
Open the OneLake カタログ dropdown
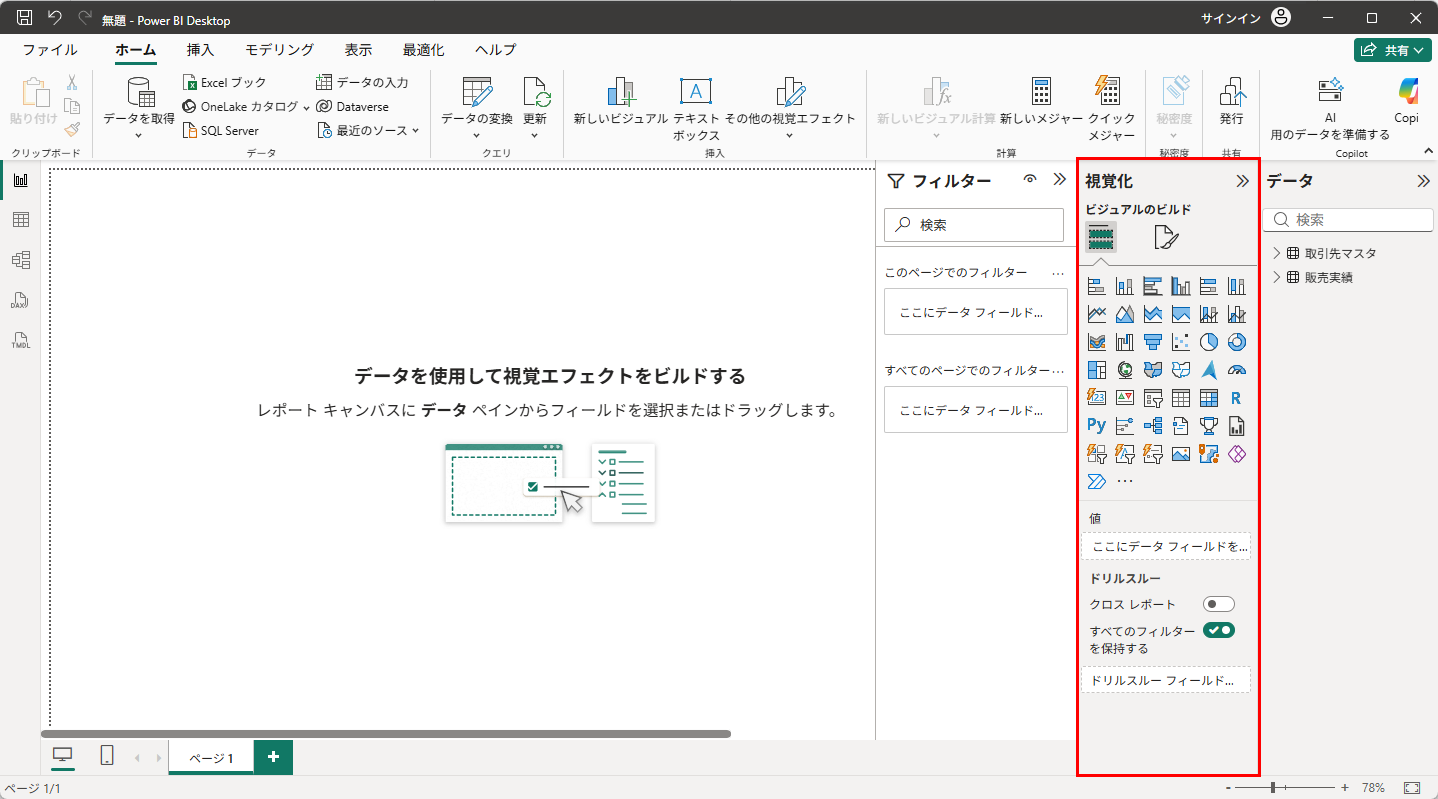coord(306,107)
